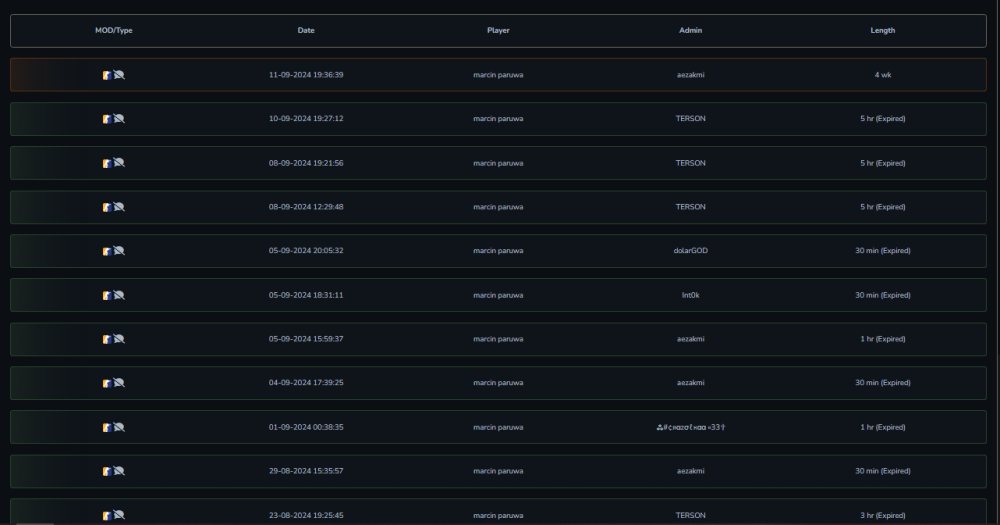Viewport: 1000px width, 525px height.
Task: Click player marcin paruwa in the dolarGOD row
Action: coord(498,251)
